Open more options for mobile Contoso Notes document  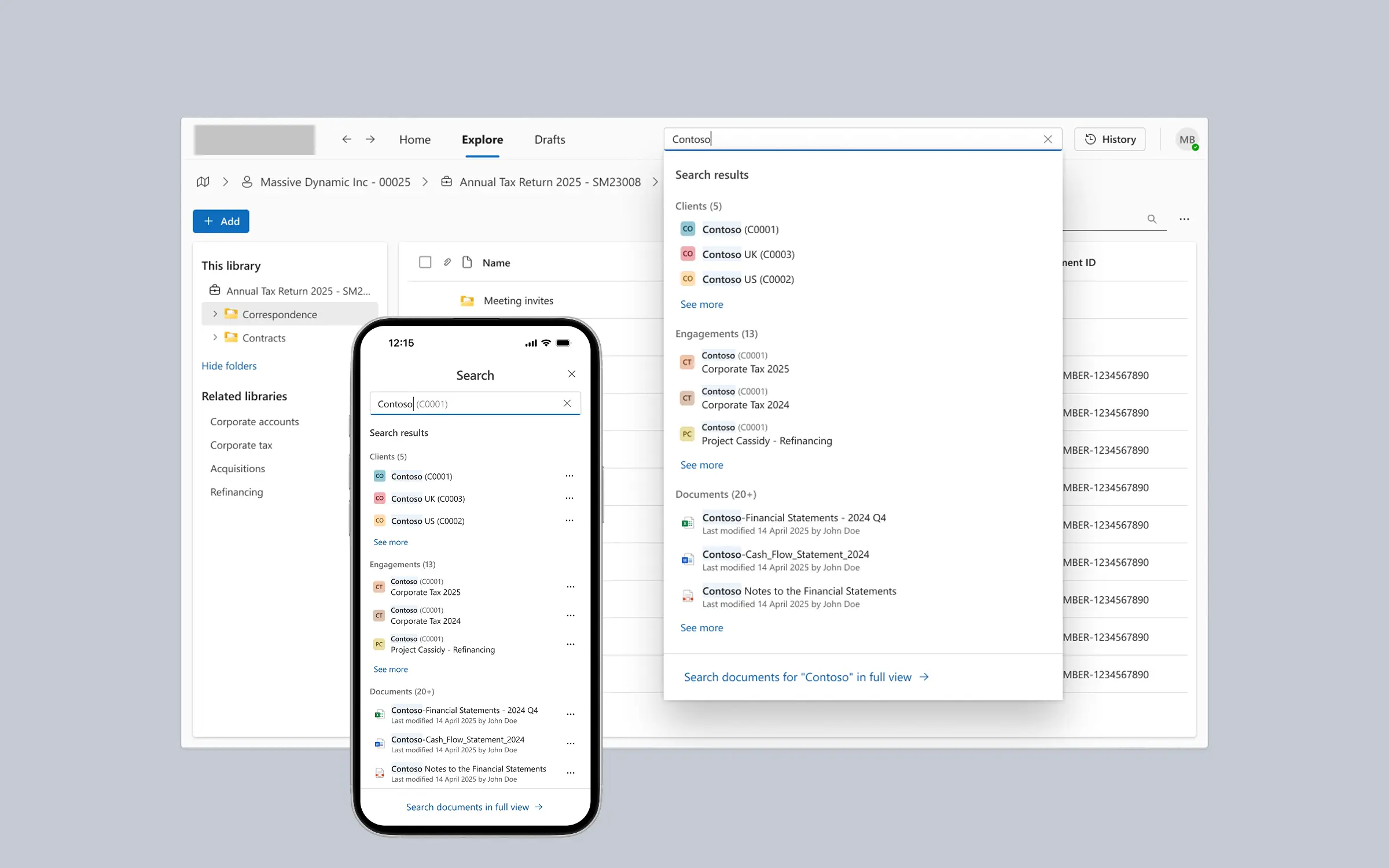(571, 773)
